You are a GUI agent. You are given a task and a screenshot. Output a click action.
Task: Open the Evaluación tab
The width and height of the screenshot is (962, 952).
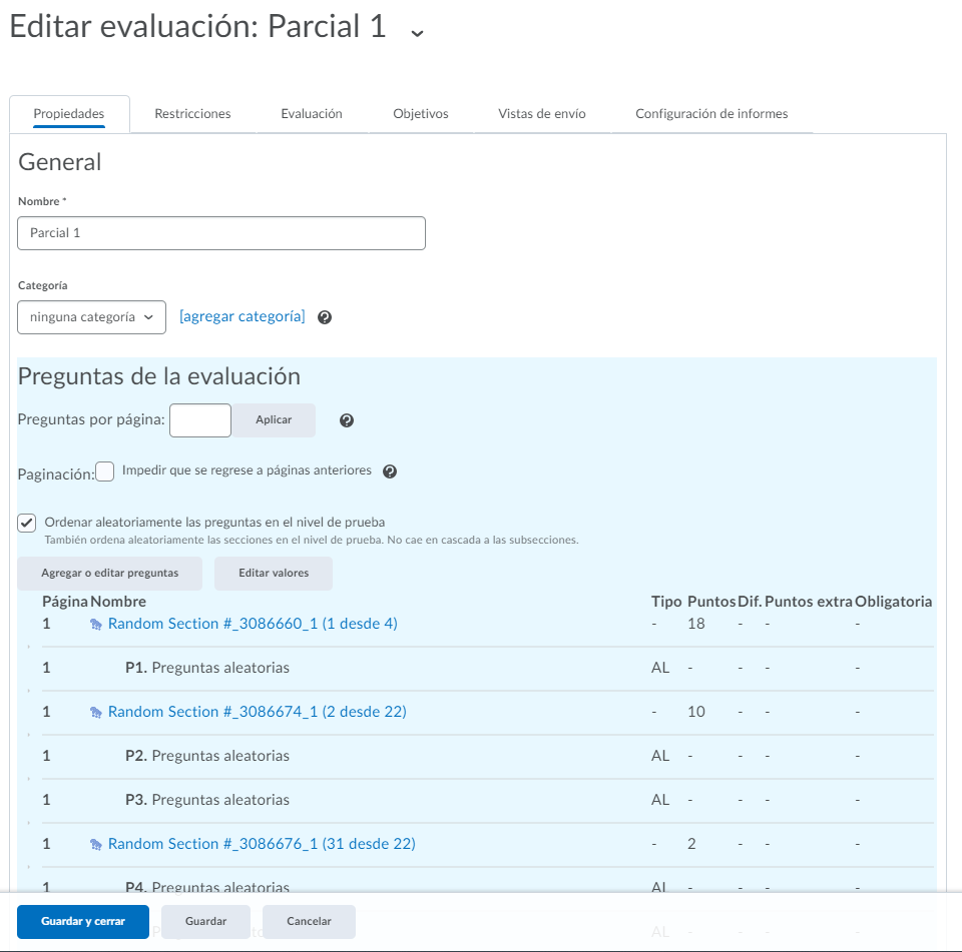(x=311, y=114)
